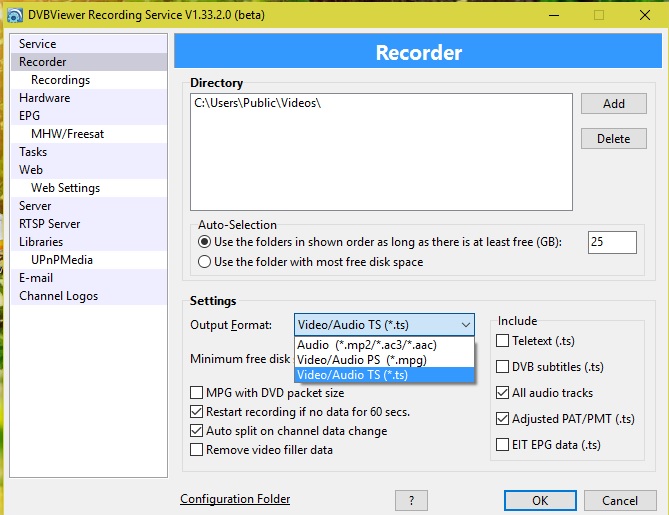669x515 pixels.
Task: Toggle Auto split on channel data change
Action: point(198,431)
